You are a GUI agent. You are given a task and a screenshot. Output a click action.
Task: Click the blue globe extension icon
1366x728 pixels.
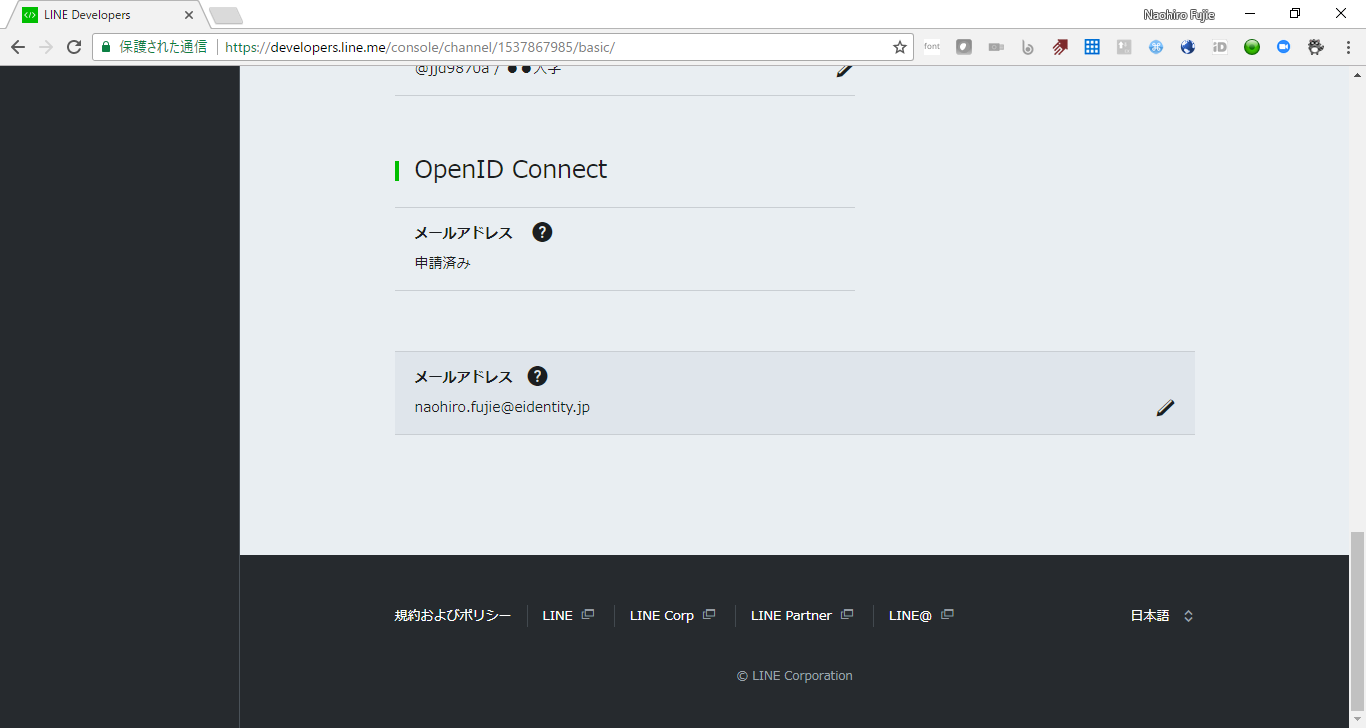(1188, 47)
